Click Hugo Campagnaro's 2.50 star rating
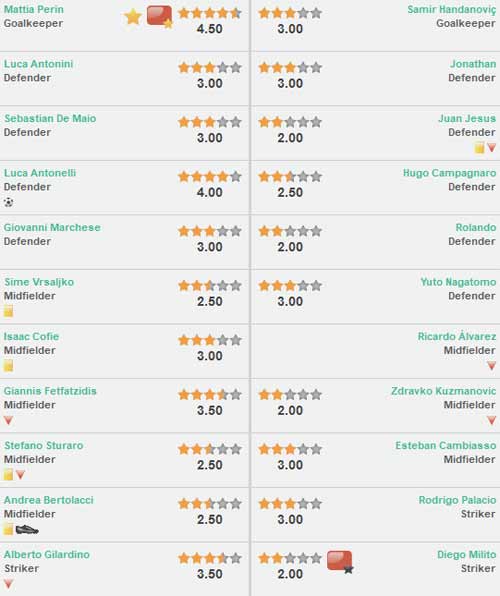 (290, 177)
